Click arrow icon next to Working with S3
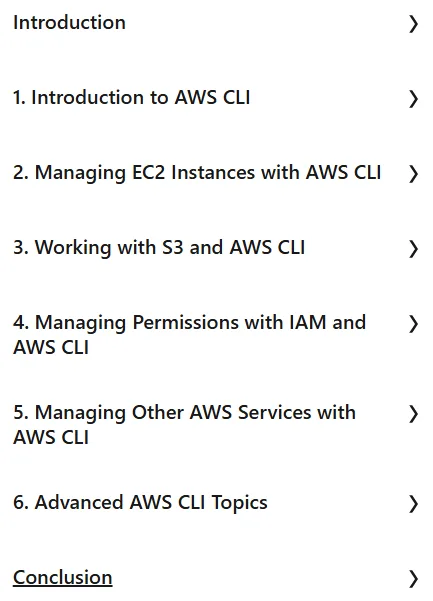The height and width of the screenshot is (601, 433). click(413, 249)
